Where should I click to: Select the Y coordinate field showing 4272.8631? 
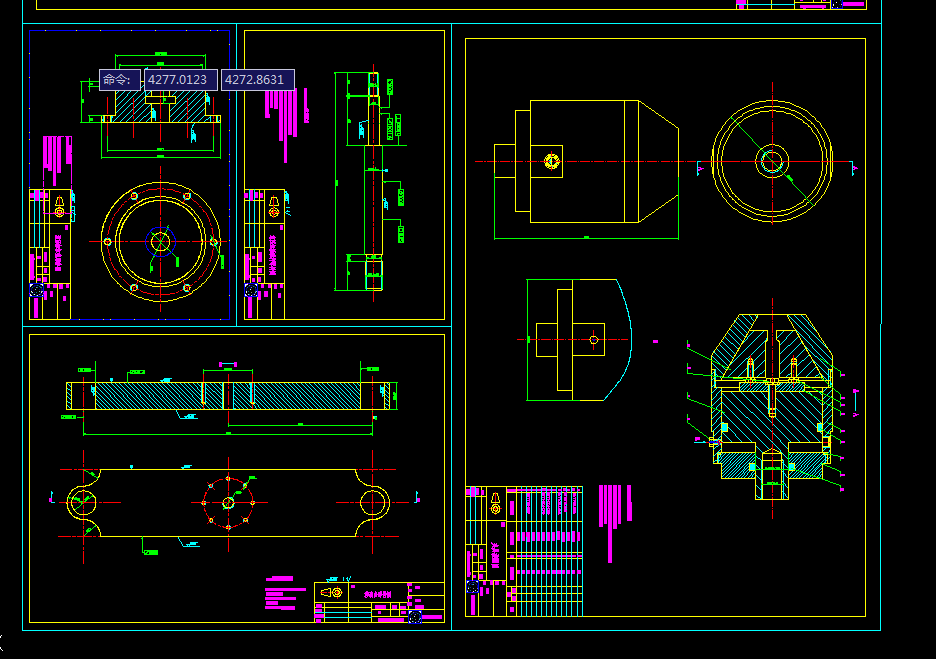coord(258,80)
